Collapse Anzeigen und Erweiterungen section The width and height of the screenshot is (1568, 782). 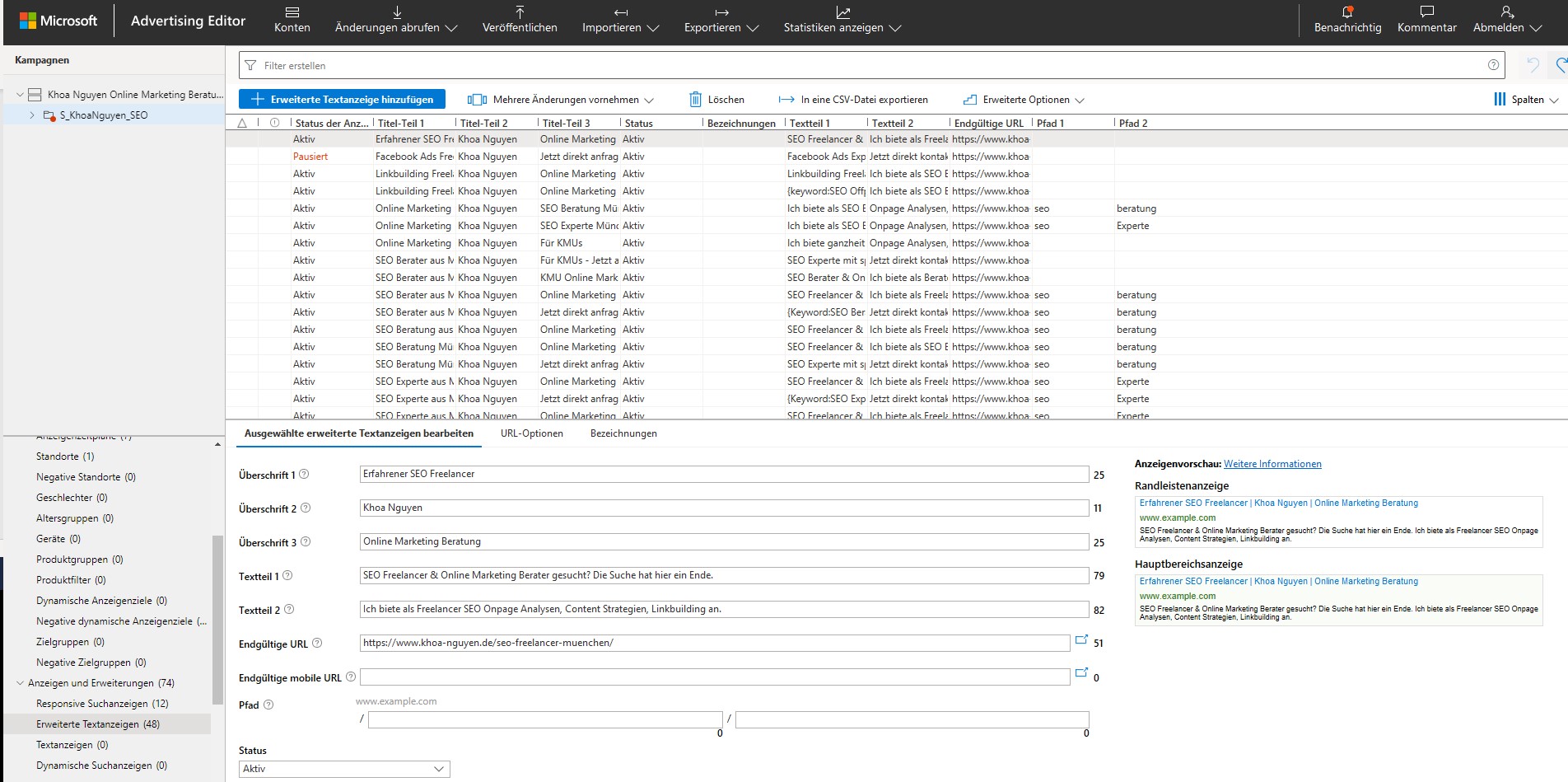[x=20, y=683]
